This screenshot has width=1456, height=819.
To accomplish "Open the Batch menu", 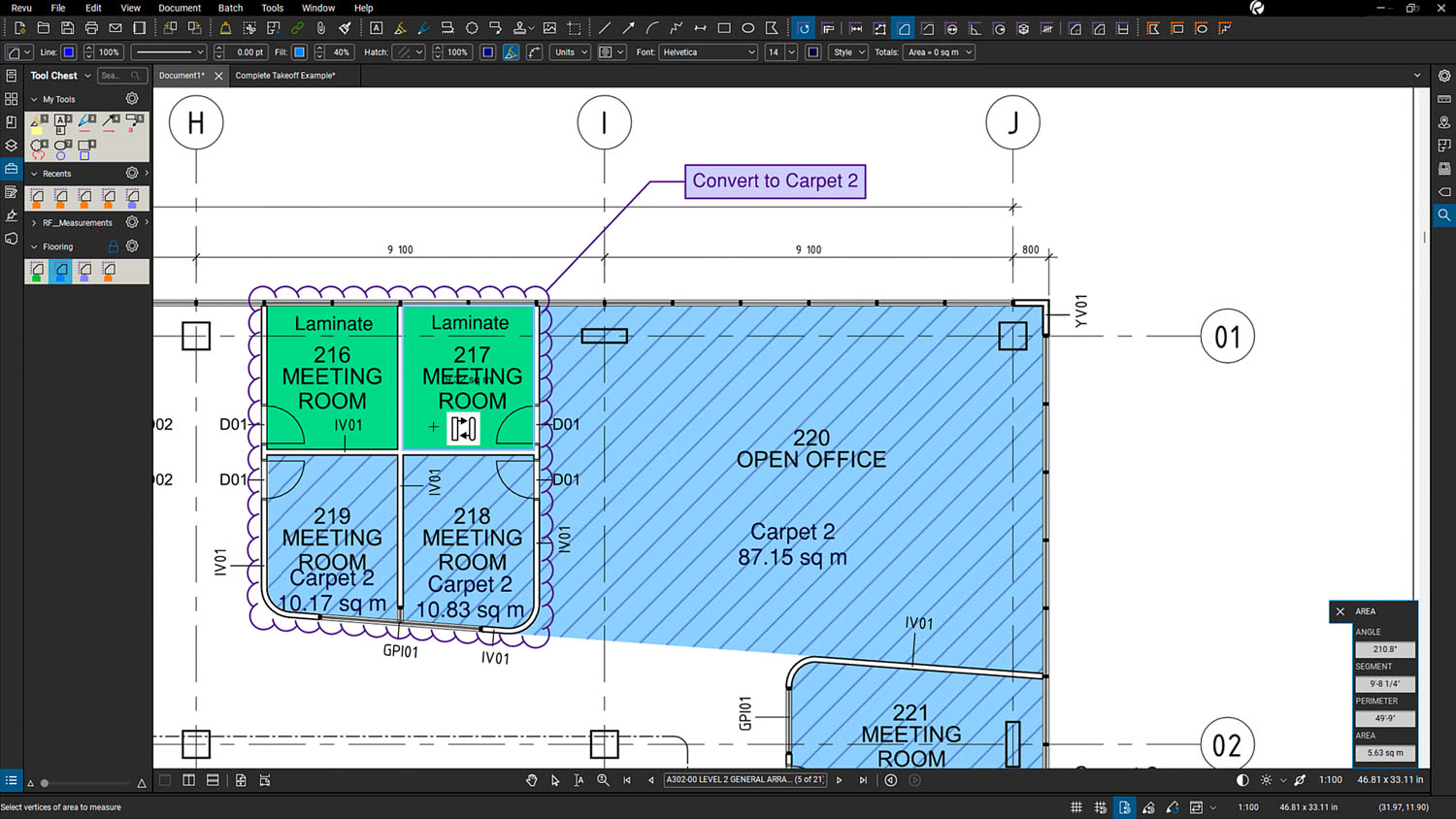I will 230,8.
